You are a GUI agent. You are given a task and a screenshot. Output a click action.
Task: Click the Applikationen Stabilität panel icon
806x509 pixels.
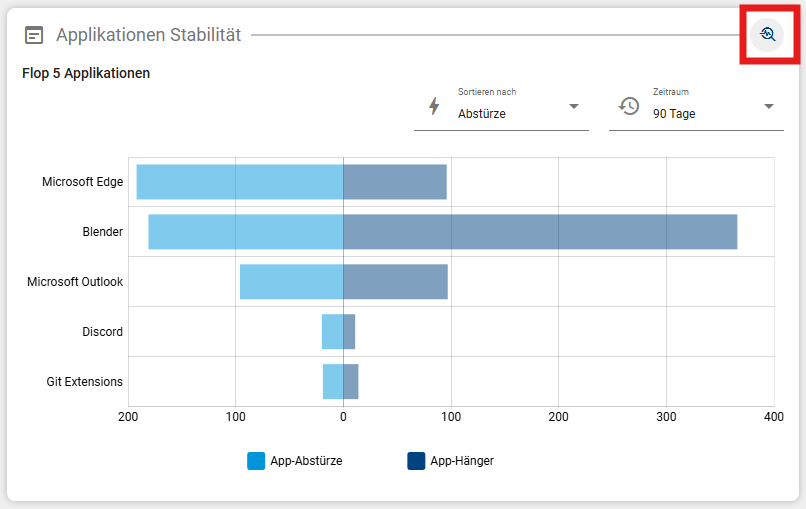[34, 35]
